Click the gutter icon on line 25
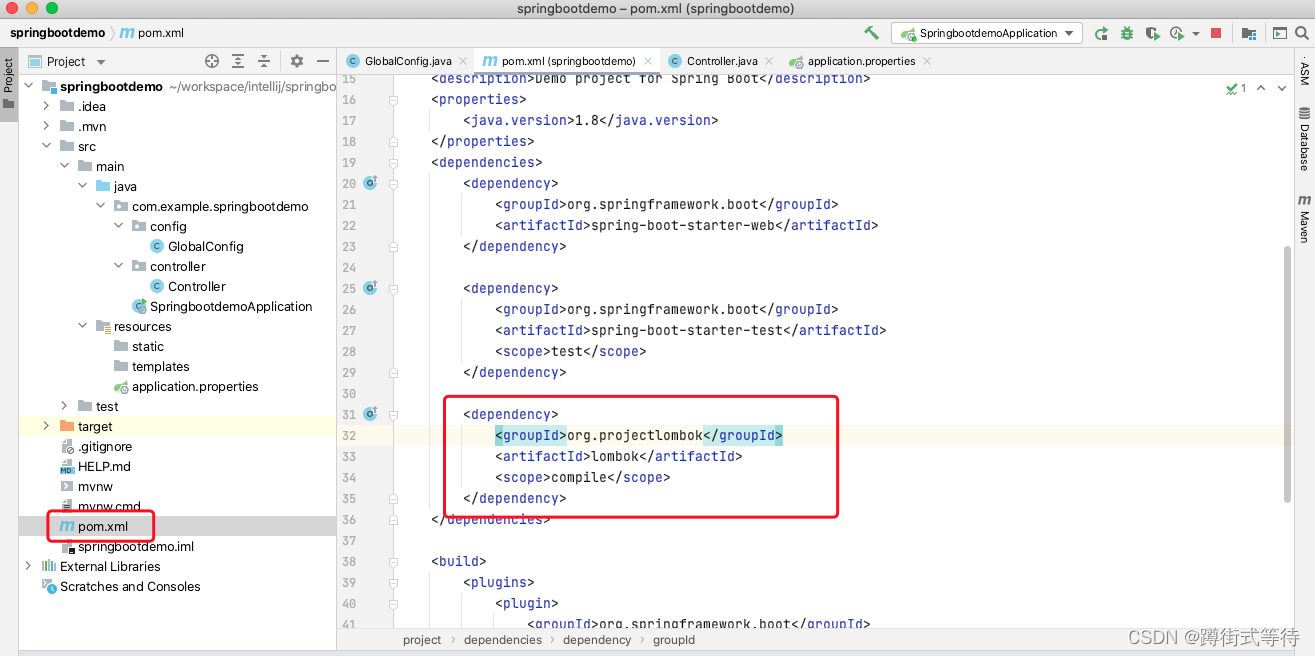 [370, 288]
